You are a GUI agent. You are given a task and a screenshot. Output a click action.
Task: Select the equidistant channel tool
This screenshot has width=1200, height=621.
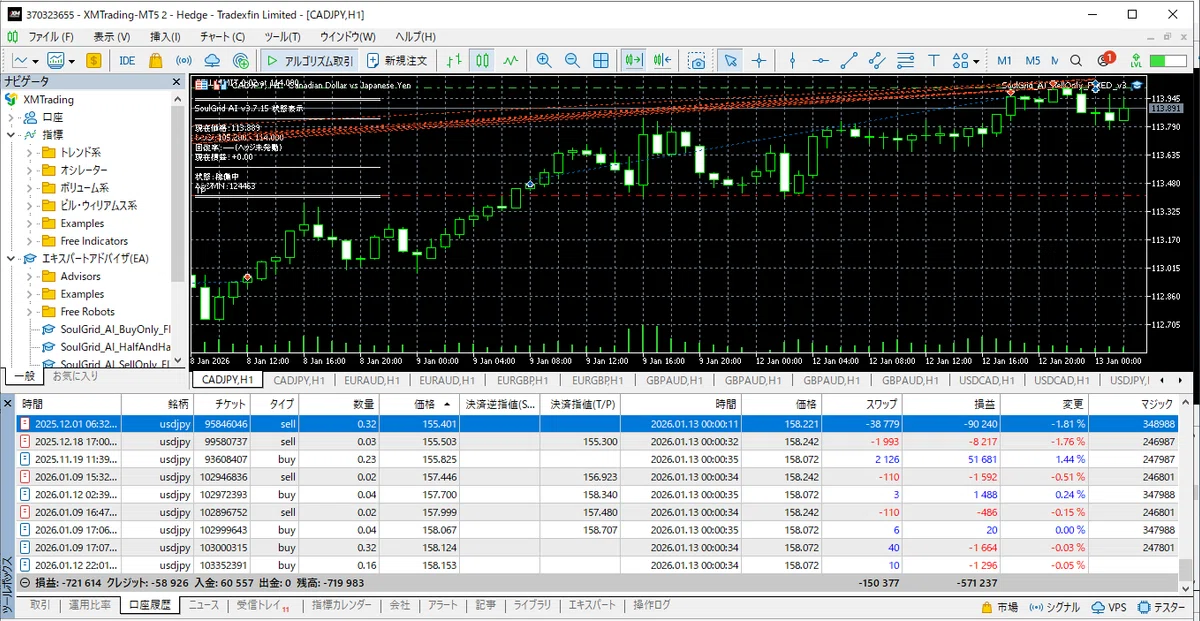click(877, 60)
